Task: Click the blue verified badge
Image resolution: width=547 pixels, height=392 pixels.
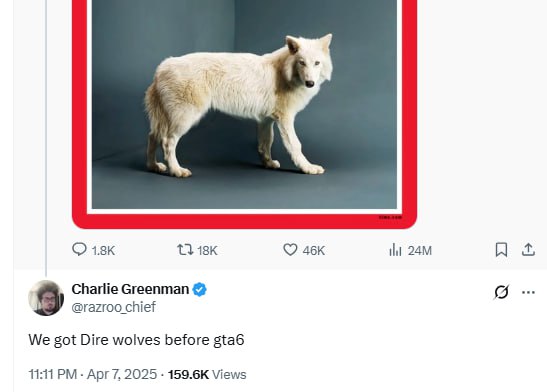Action: [200, 289]
